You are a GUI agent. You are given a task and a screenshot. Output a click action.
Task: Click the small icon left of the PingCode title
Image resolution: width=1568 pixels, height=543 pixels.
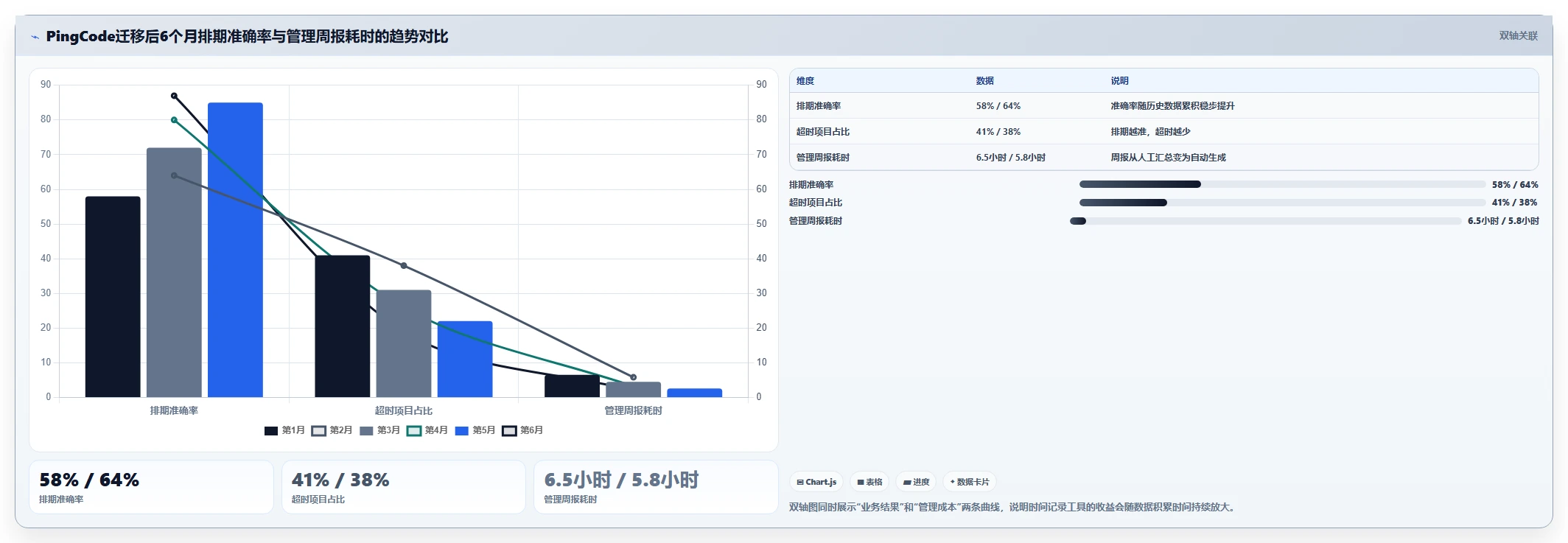(35, 37)
